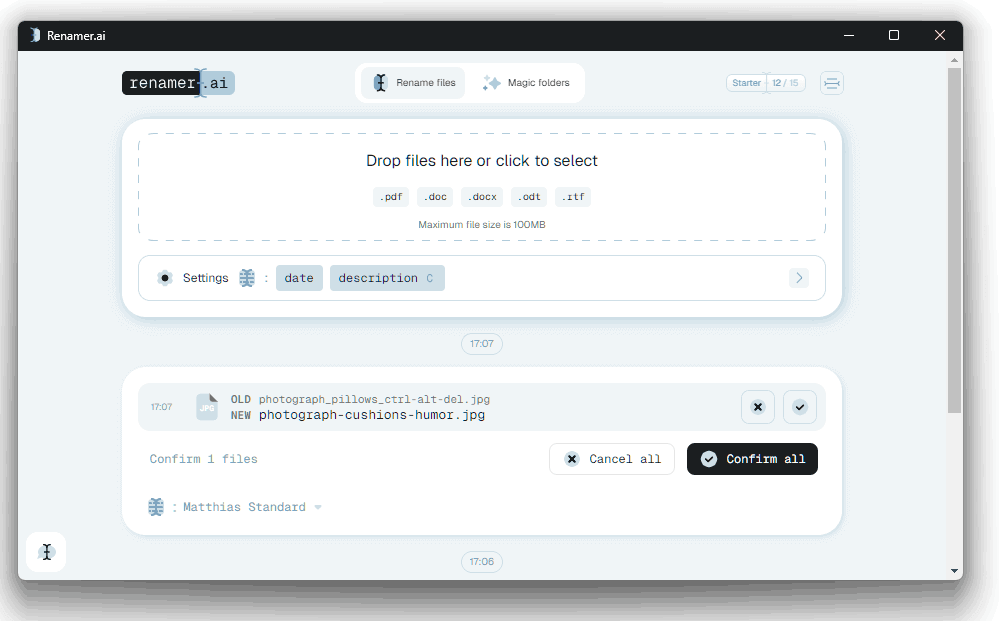
Task: Select the description naming tag
Action: click(387, 278)
